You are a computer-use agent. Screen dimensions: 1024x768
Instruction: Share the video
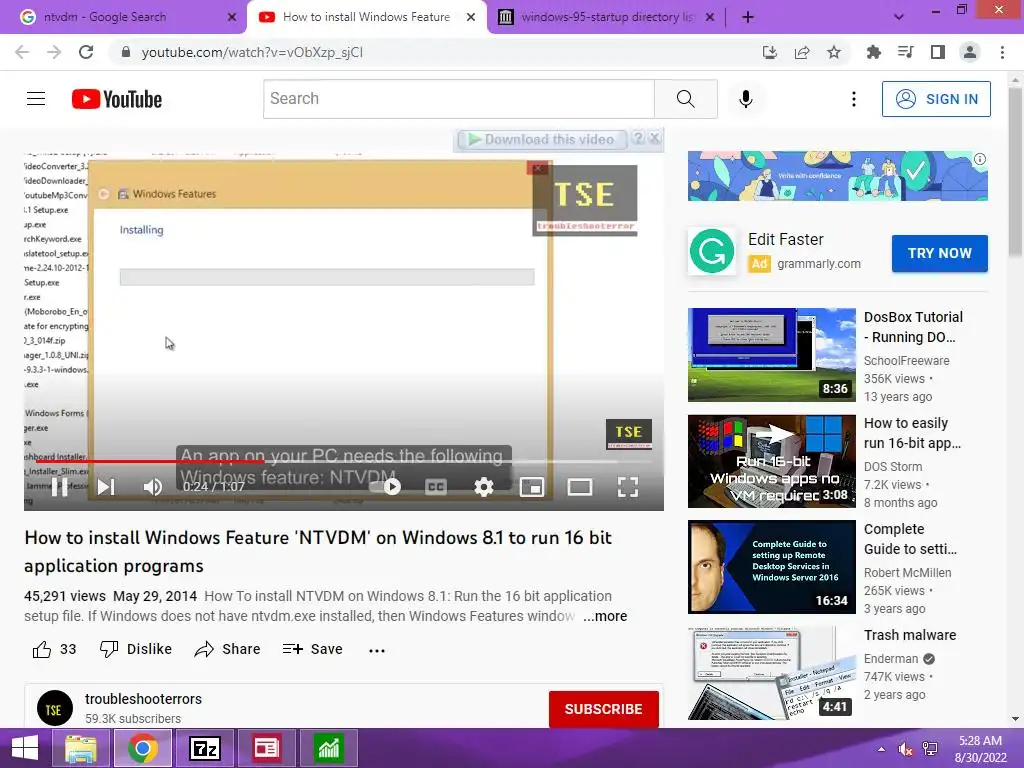click(227, 649)
